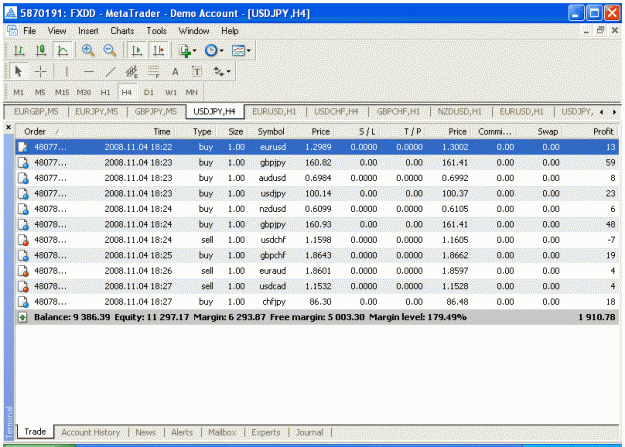
Task: Draw a vertical line
Action: (66, 72)
